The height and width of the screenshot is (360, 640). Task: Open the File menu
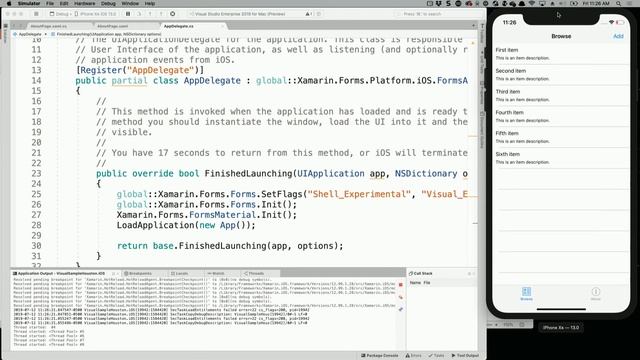(50, 3)
